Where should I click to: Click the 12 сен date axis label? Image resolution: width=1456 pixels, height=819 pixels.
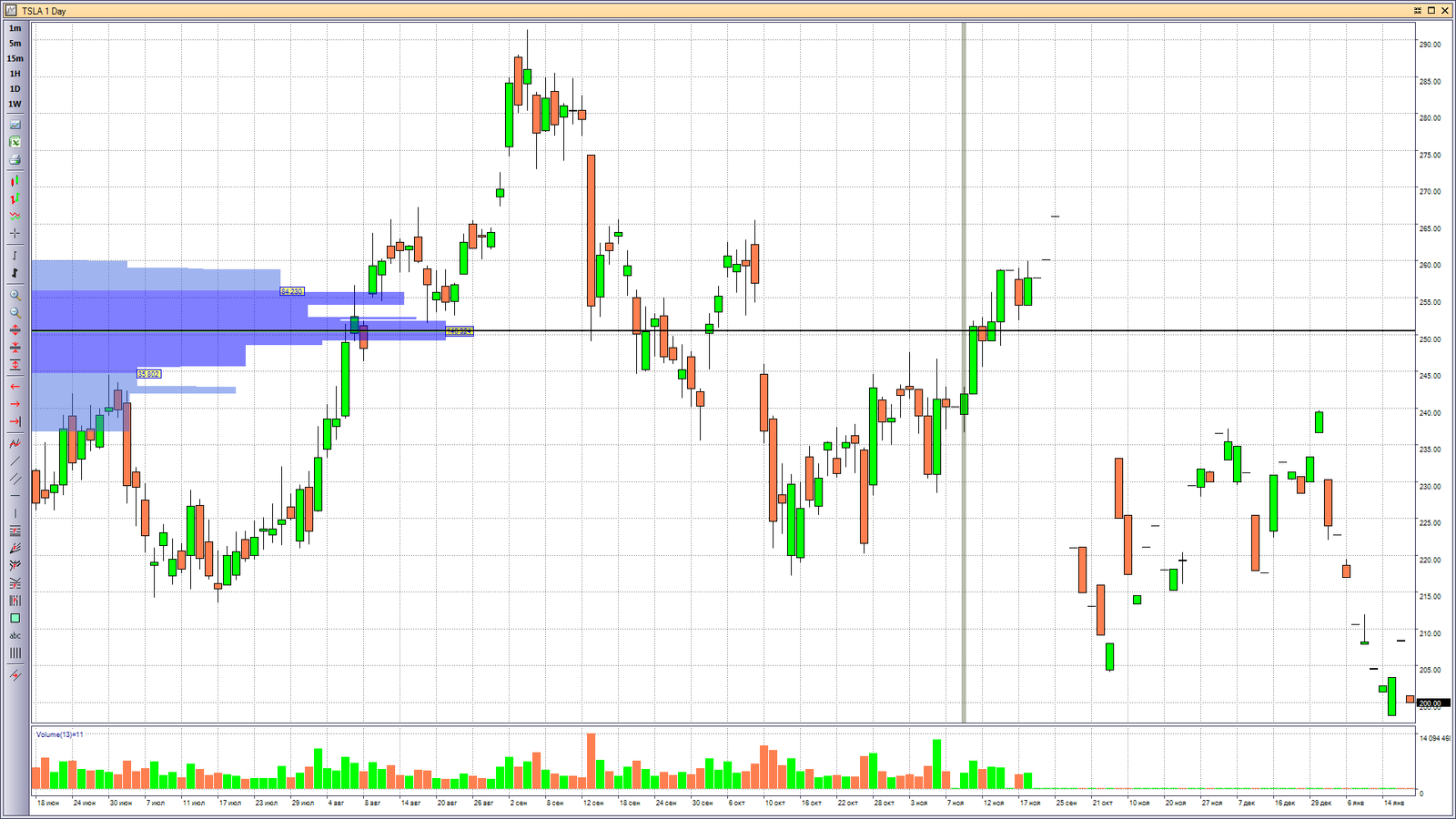(x=592, y=804)
